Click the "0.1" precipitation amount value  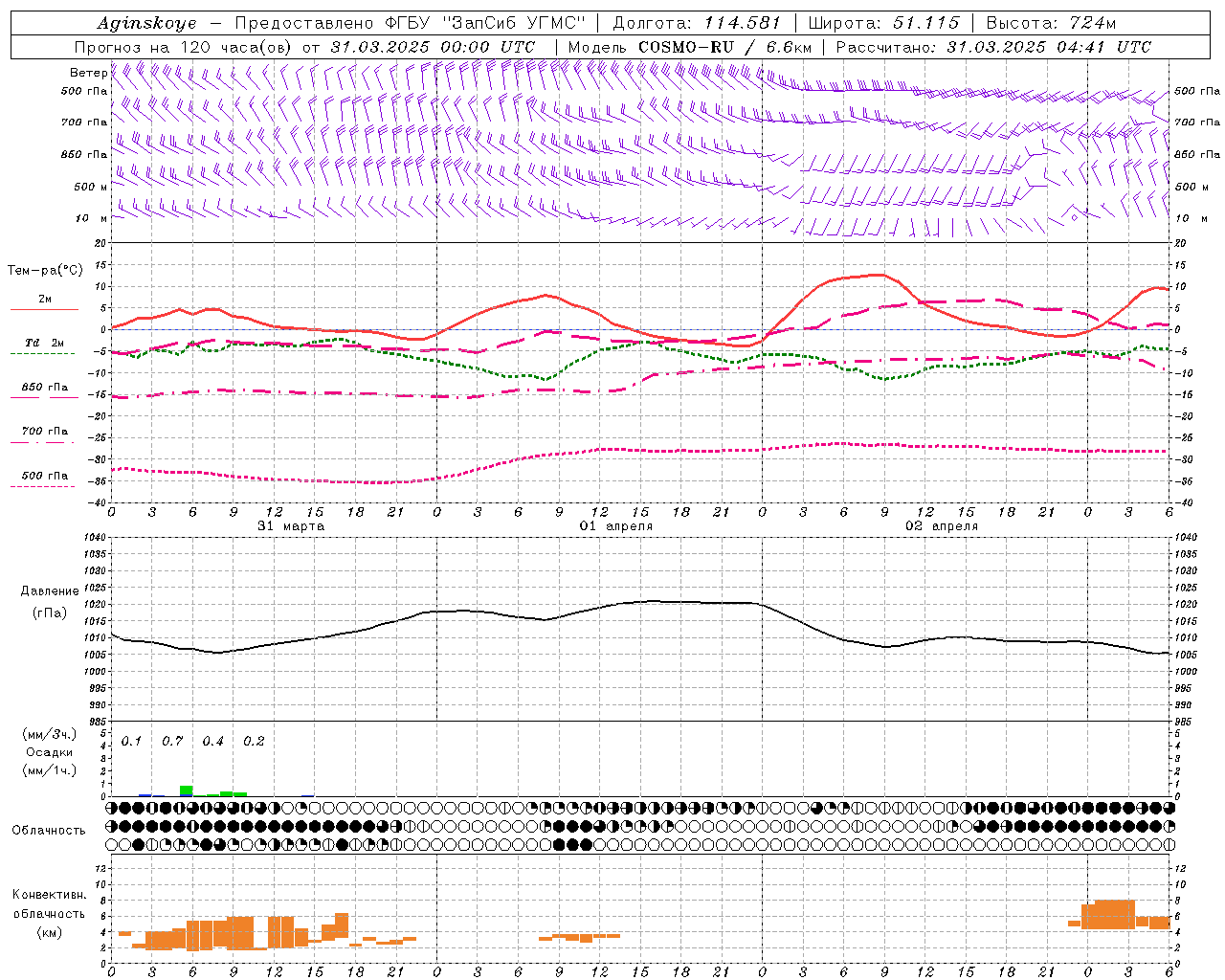pos(131,742)
